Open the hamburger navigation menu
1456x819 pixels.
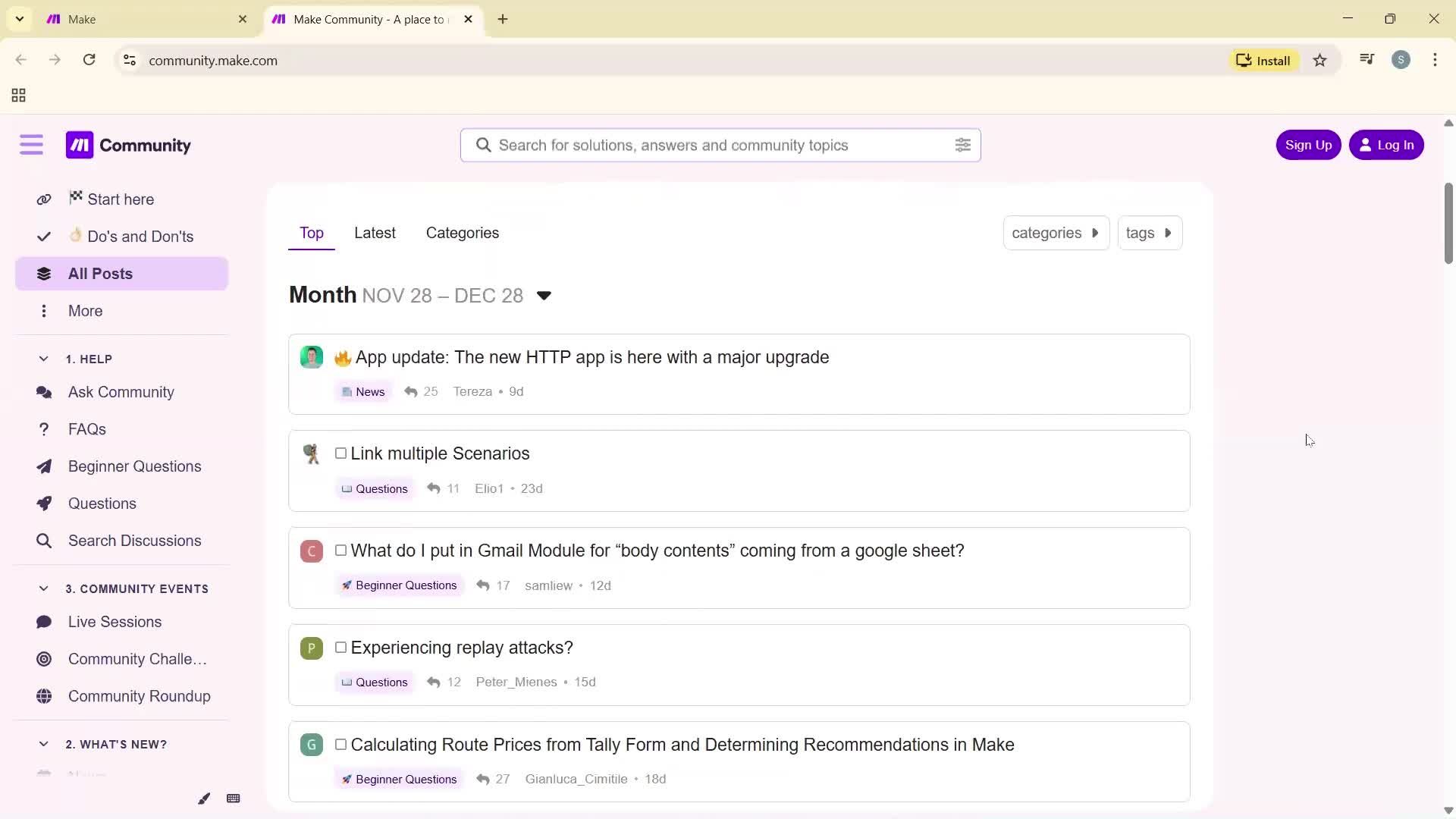point(31,144)
